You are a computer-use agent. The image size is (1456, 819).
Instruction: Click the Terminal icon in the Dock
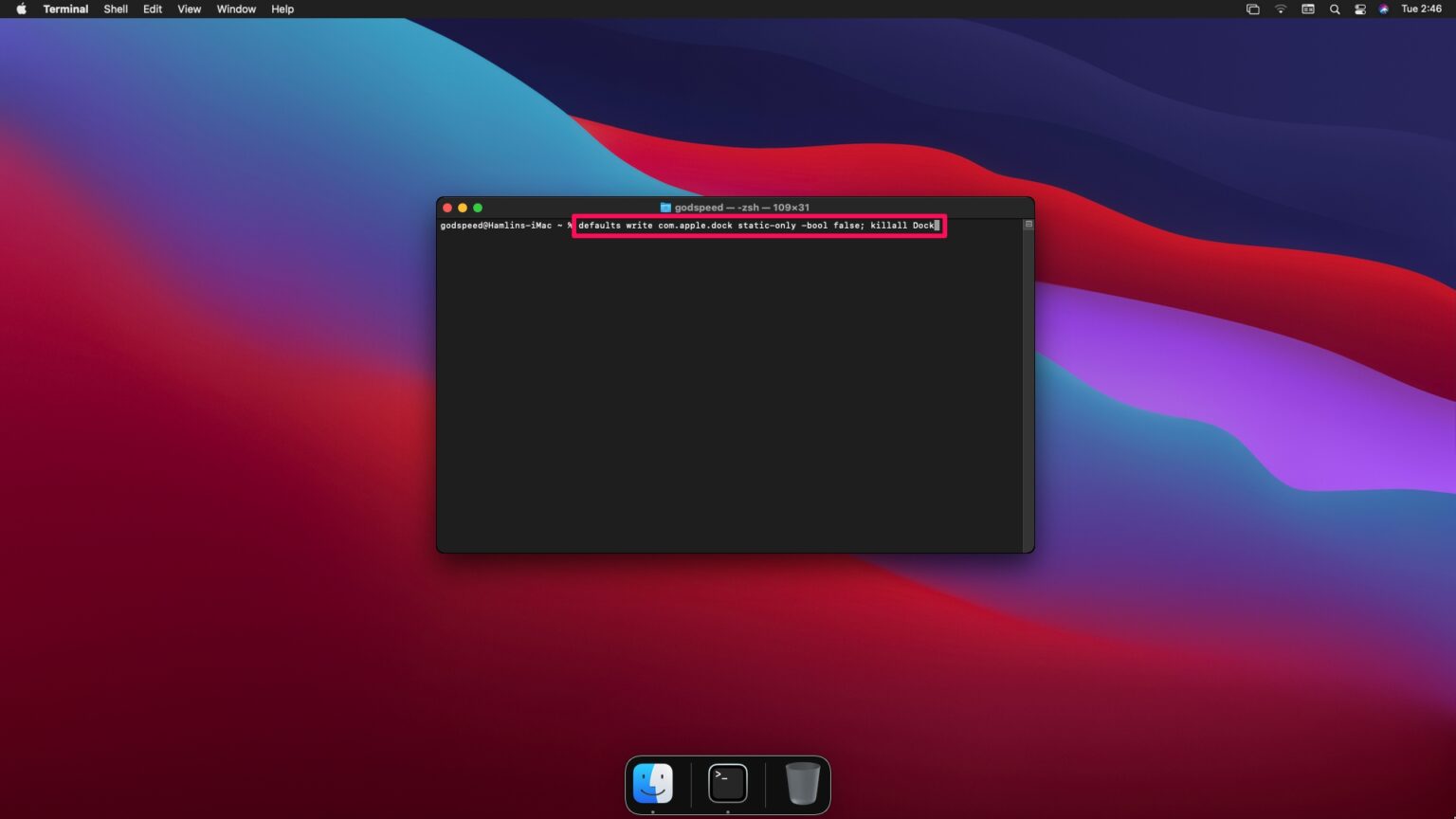(728, 783)
